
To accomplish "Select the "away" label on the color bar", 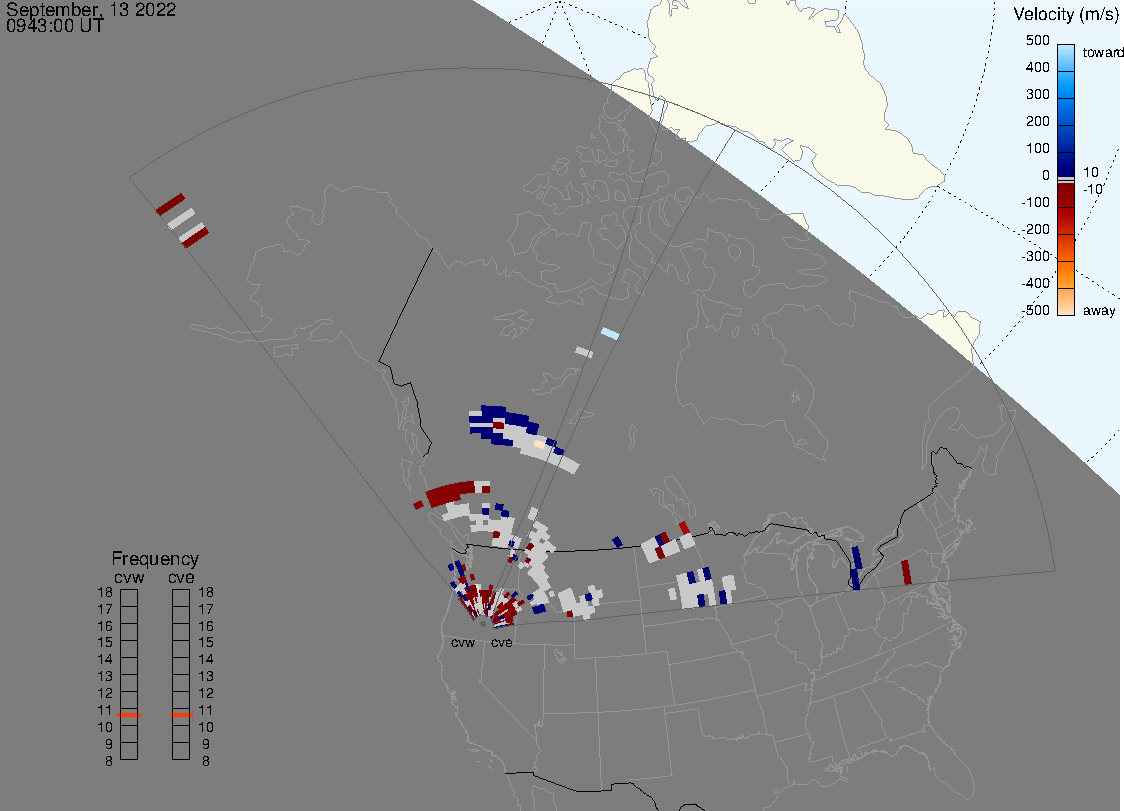I will tap(1099, 310).
